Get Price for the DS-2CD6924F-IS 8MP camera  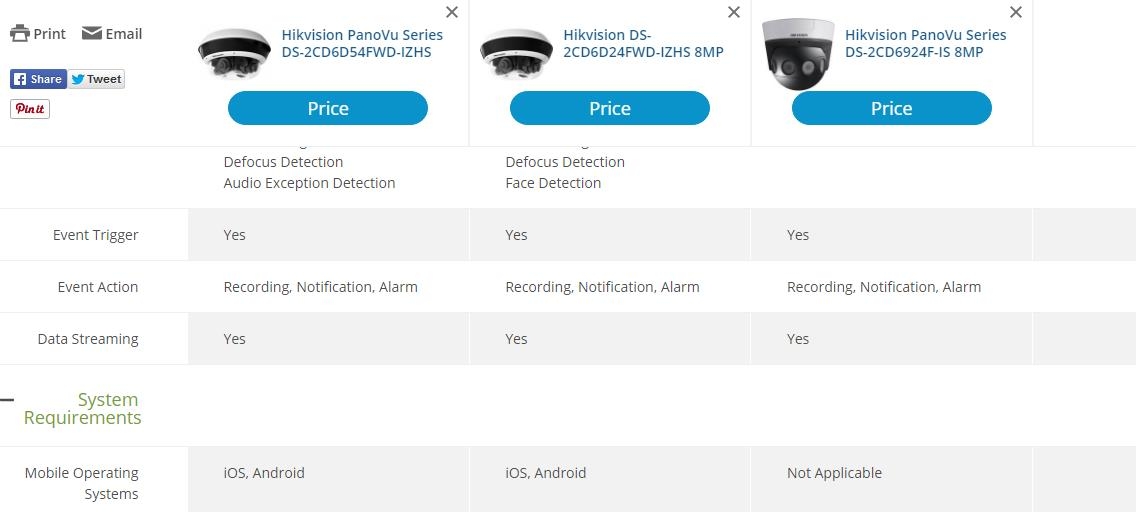click(892, 108)
